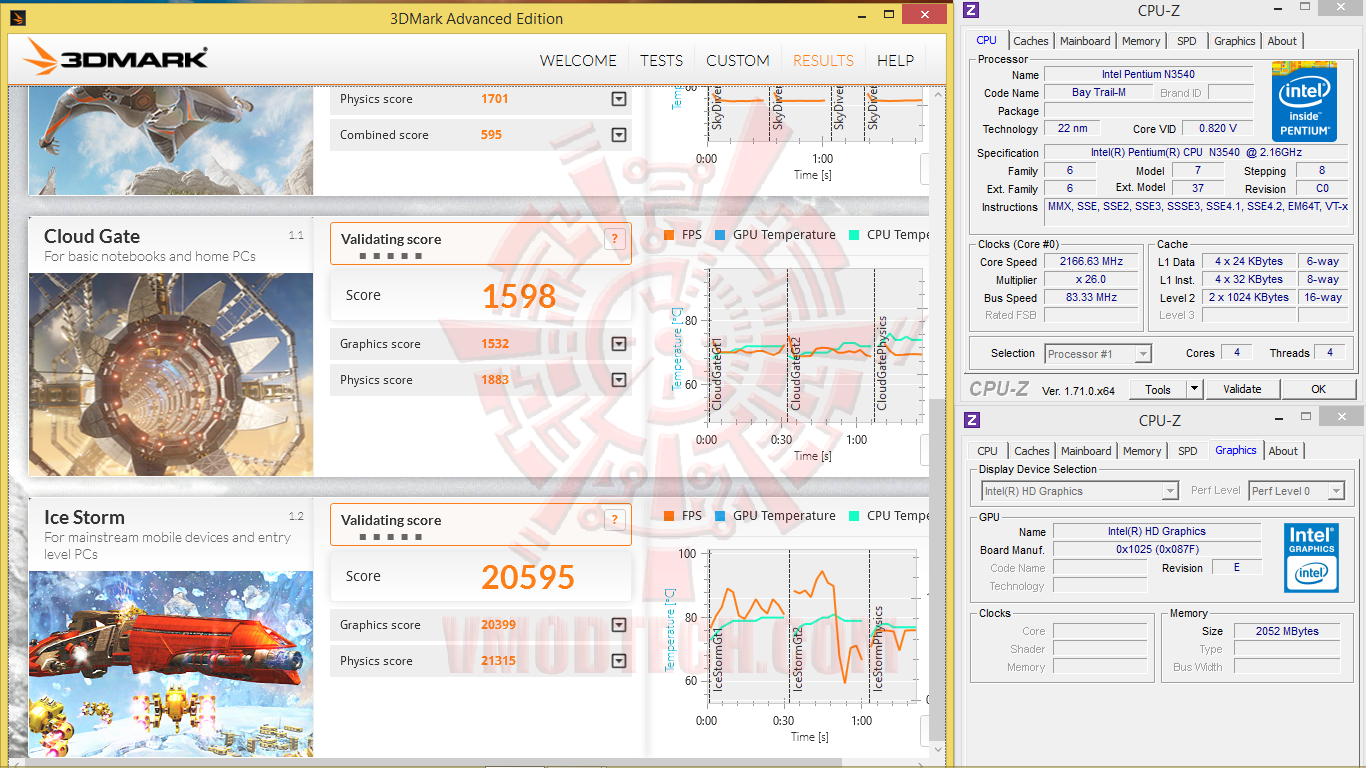Click the 2052 MBytes memory size value

pyautogui.click(x=1288, y=631)
